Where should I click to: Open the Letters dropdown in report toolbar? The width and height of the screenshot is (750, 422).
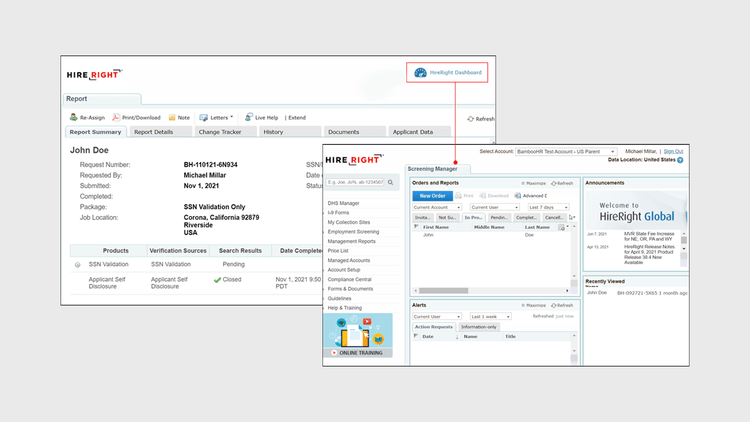click(x=216, y=117)
